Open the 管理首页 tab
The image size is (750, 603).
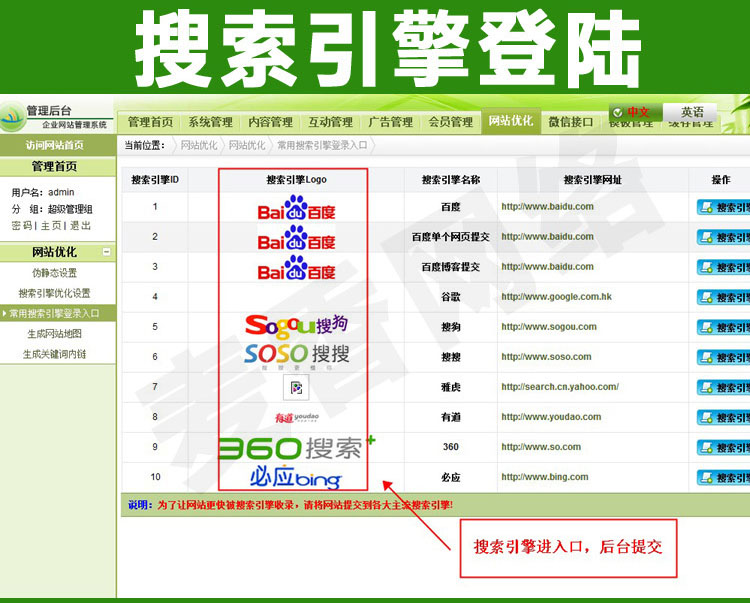click(150, 122)
